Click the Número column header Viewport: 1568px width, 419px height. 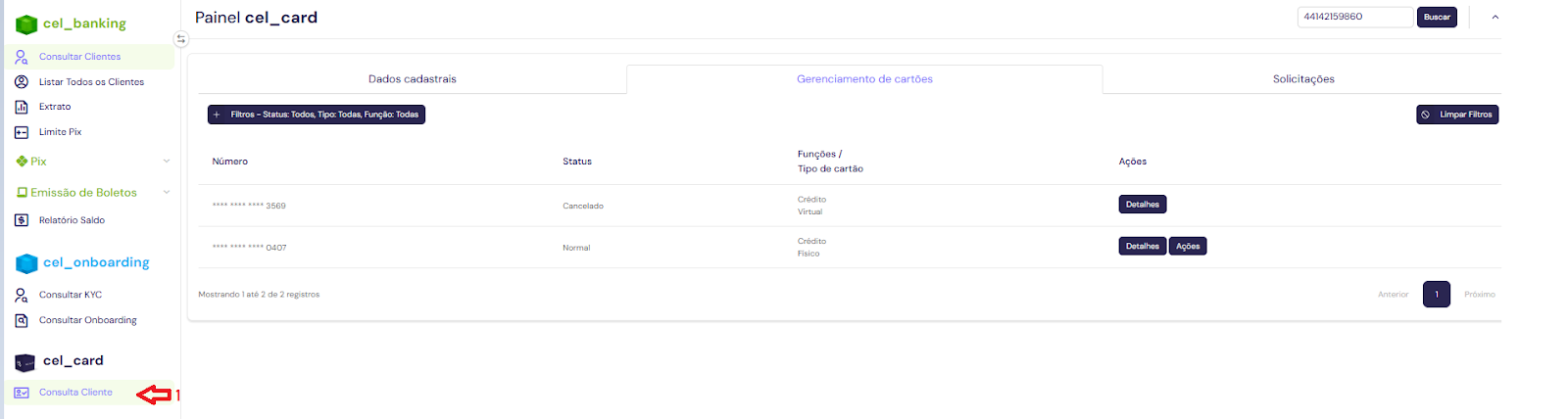[x=230, y=162]
